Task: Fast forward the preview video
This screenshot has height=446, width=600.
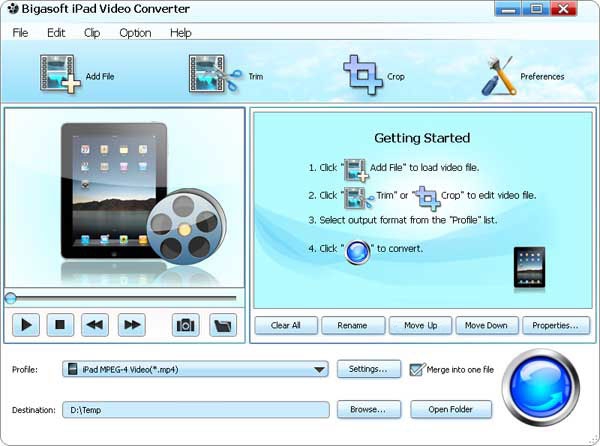Action: tap(132, 325)
